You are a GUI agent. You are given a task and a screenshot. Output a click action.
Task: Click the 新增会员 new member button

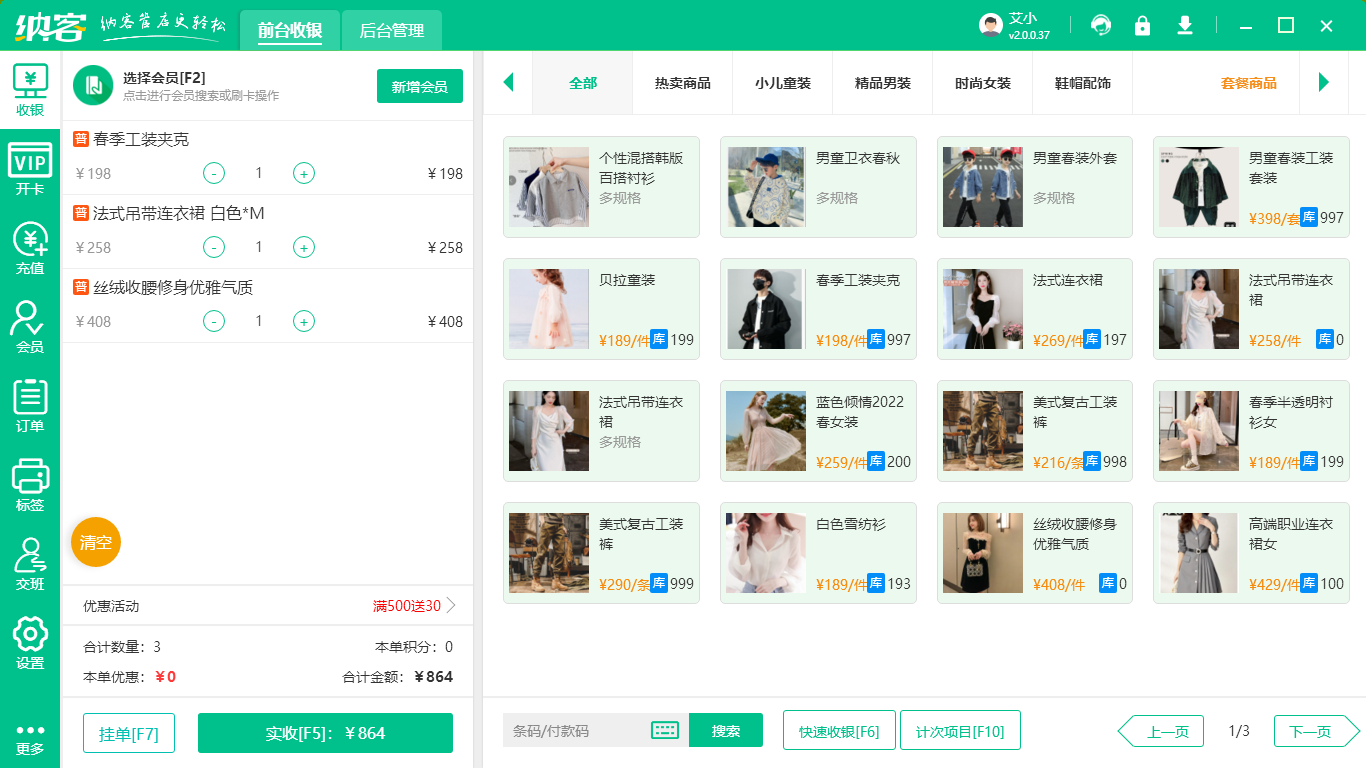(x=419, y=87)
